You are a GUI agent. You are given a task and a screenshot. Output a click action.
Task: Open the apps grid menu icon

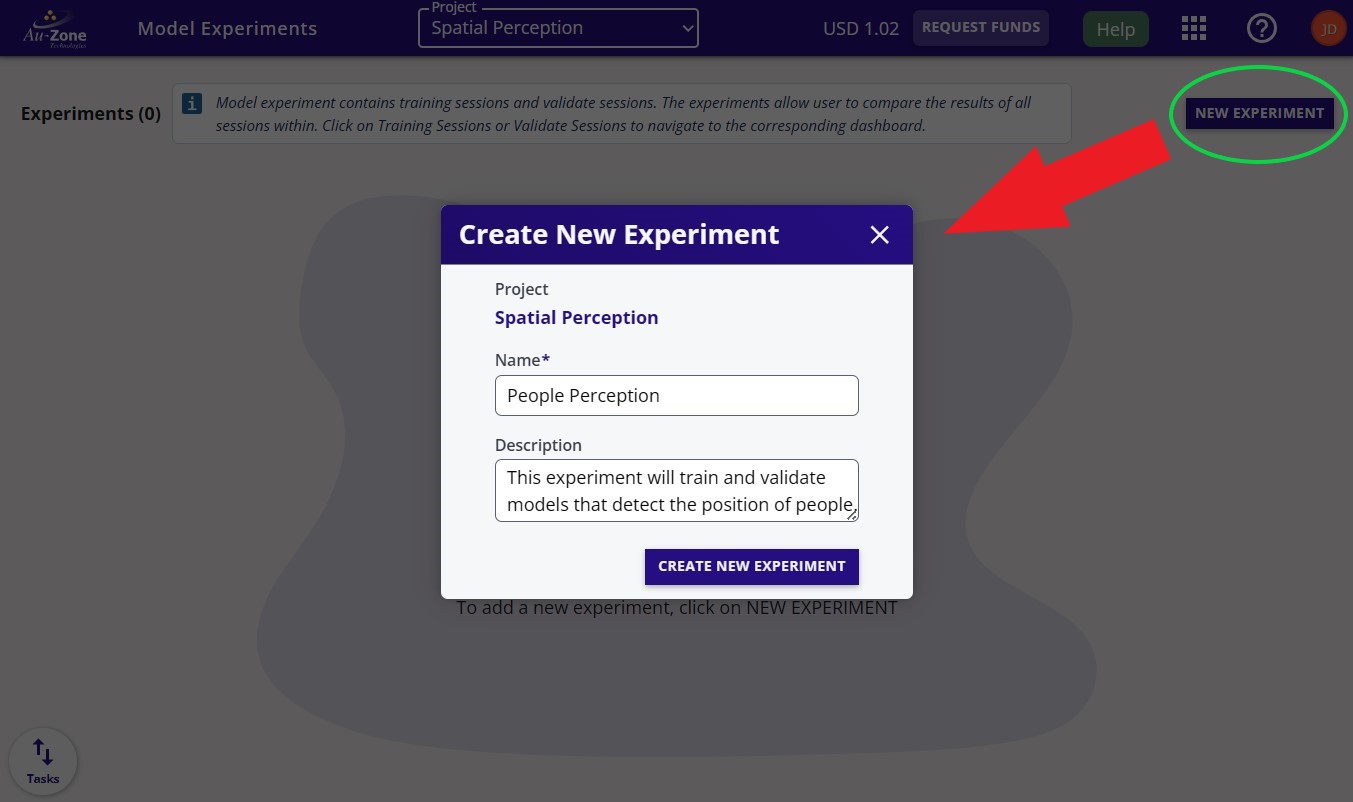1193,28
